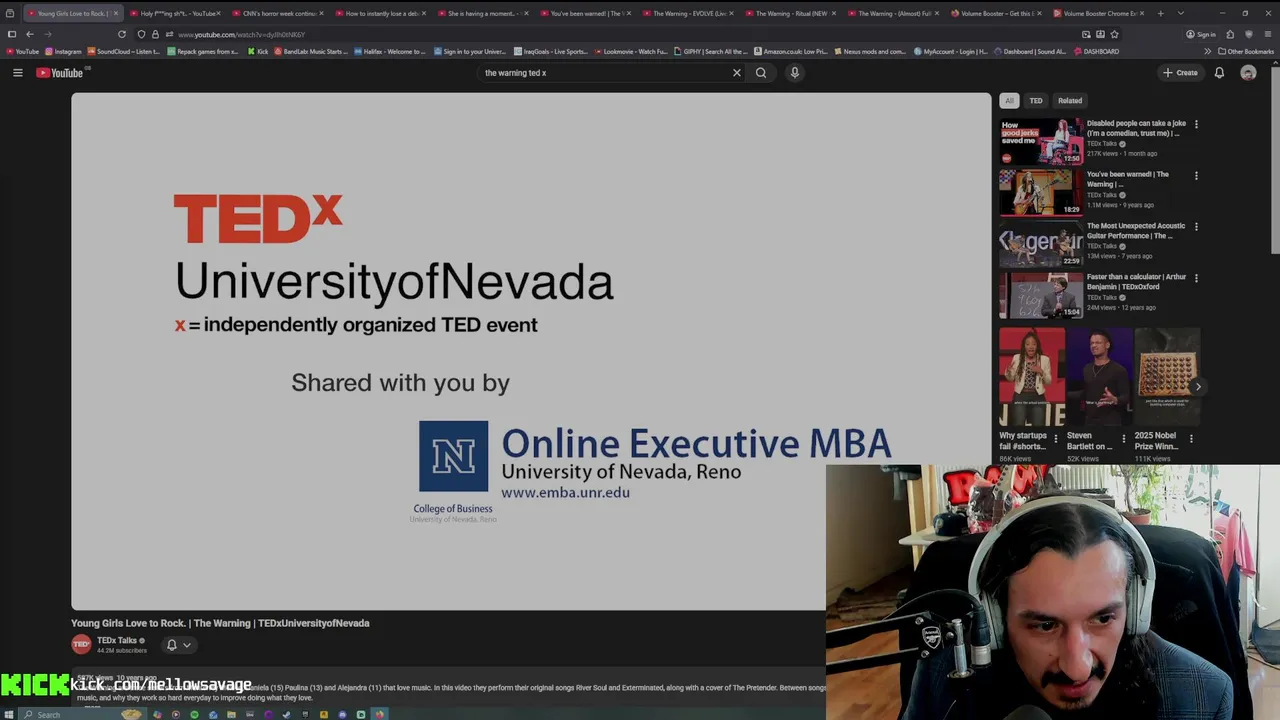The height and width of the screenshot is (720, 1280).
Task: Select the All filter chip
Action: [x=1009, y=101]
